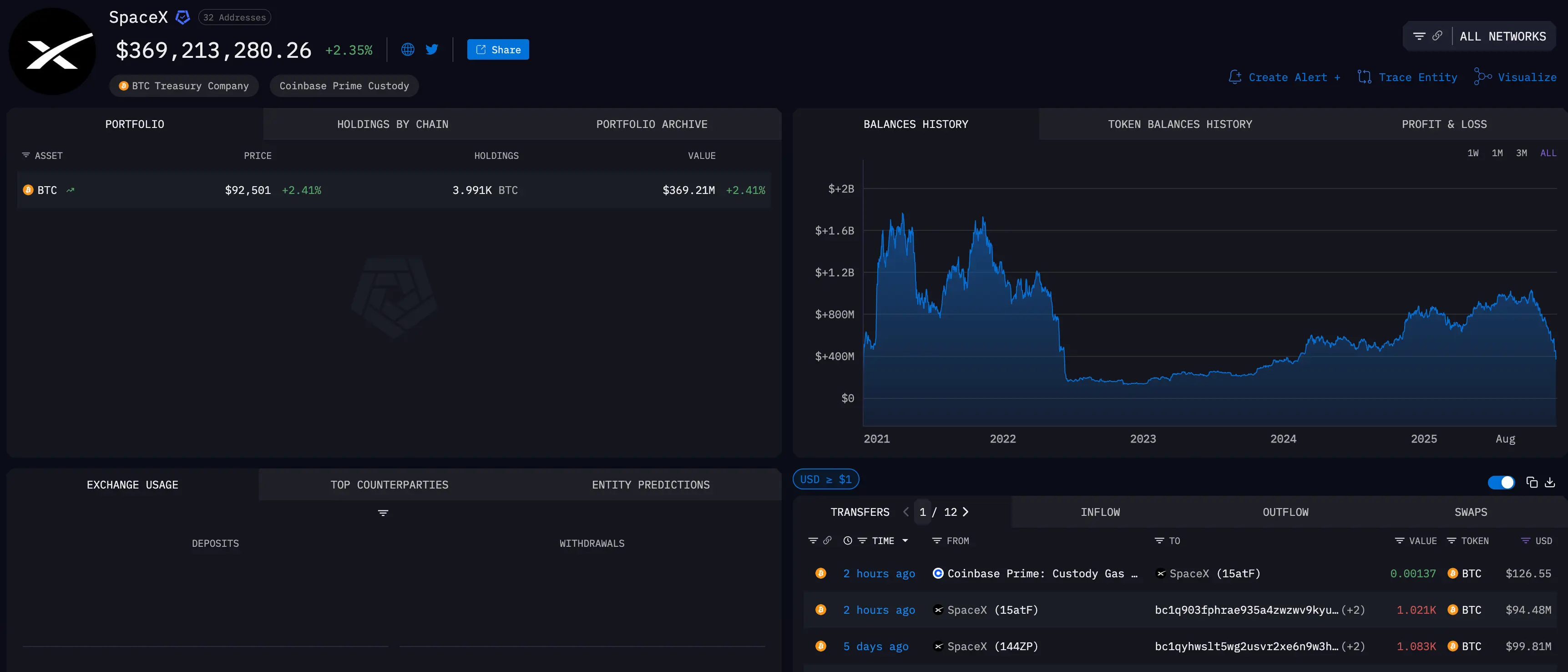1568x672 pixels.
Task: Click the Create Alert bell icon
Action: [1236, 77]
